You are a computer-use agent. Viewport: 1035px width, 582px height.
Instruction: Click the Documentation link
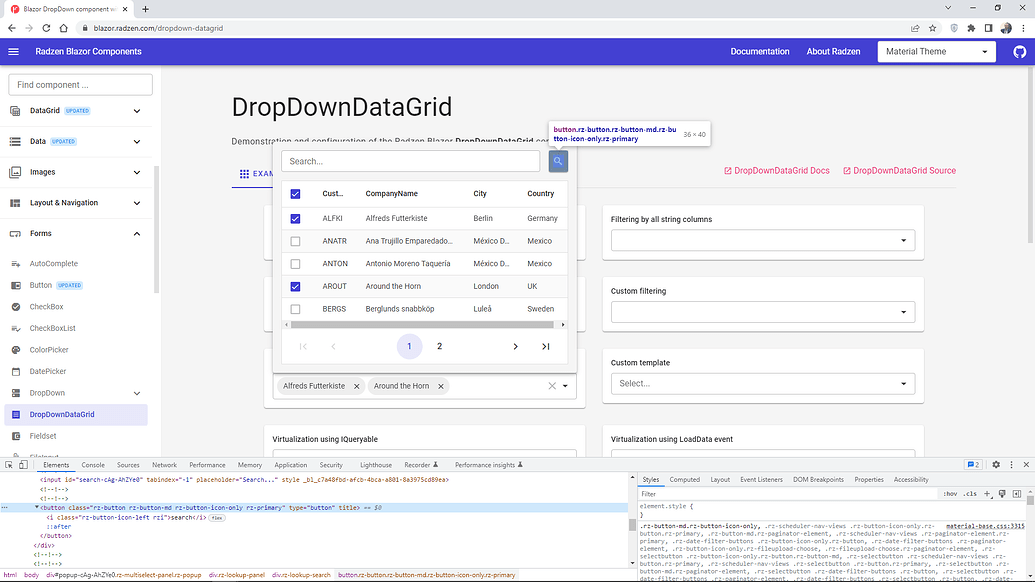(x=760, y=51)
